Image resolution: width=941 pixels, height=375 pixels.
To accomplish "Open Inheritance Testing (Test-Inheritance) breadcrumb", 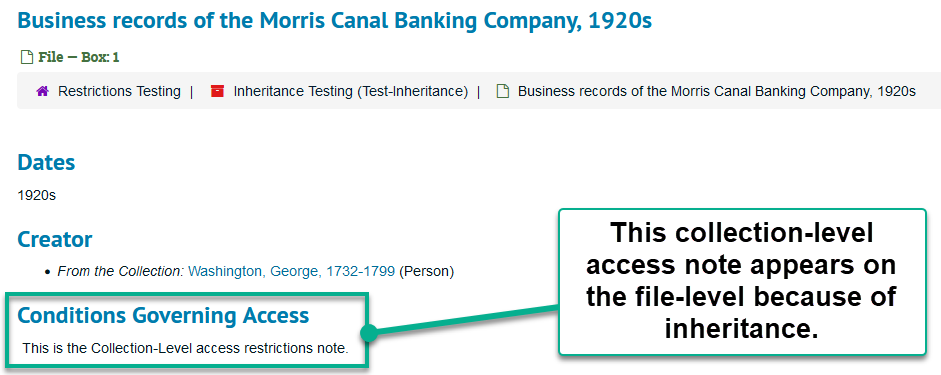I will click(x=350, y=91).
